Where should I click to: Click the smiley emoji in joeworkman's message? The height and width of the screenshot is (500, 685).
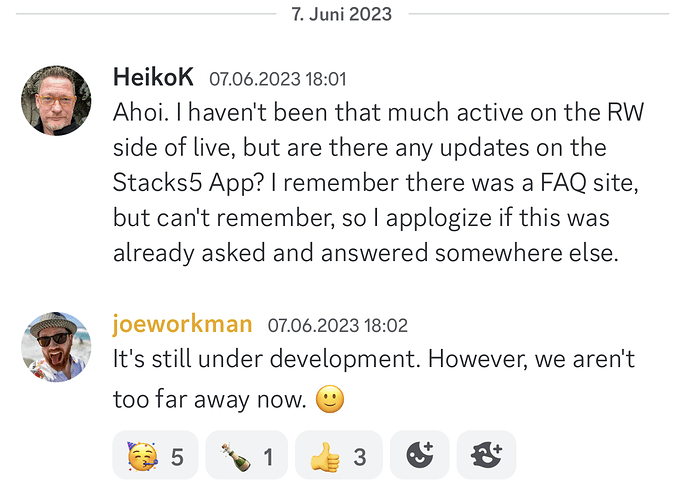point(330,399)
